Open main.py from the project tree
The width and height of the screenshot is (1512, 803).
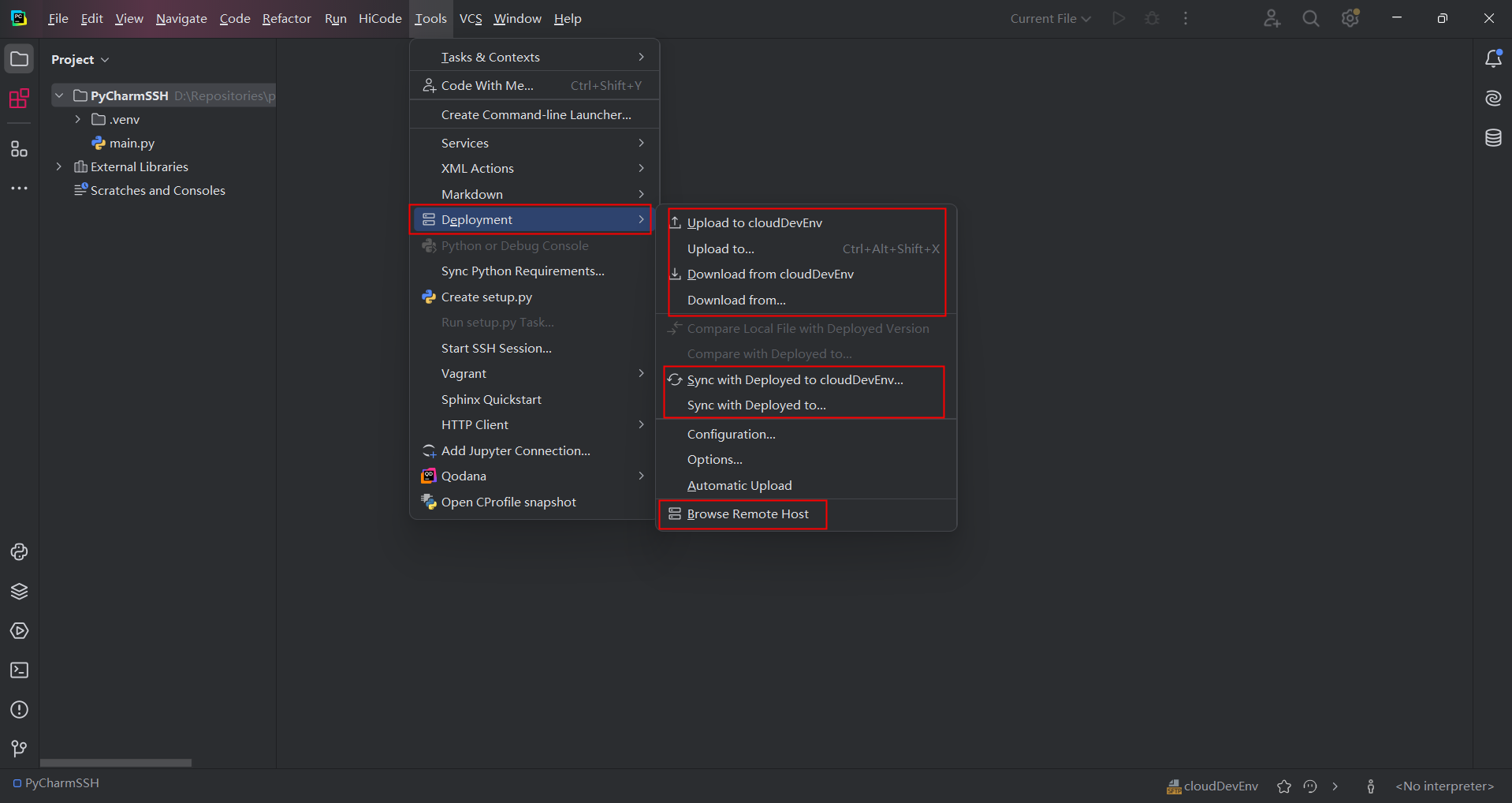(132, 143)
